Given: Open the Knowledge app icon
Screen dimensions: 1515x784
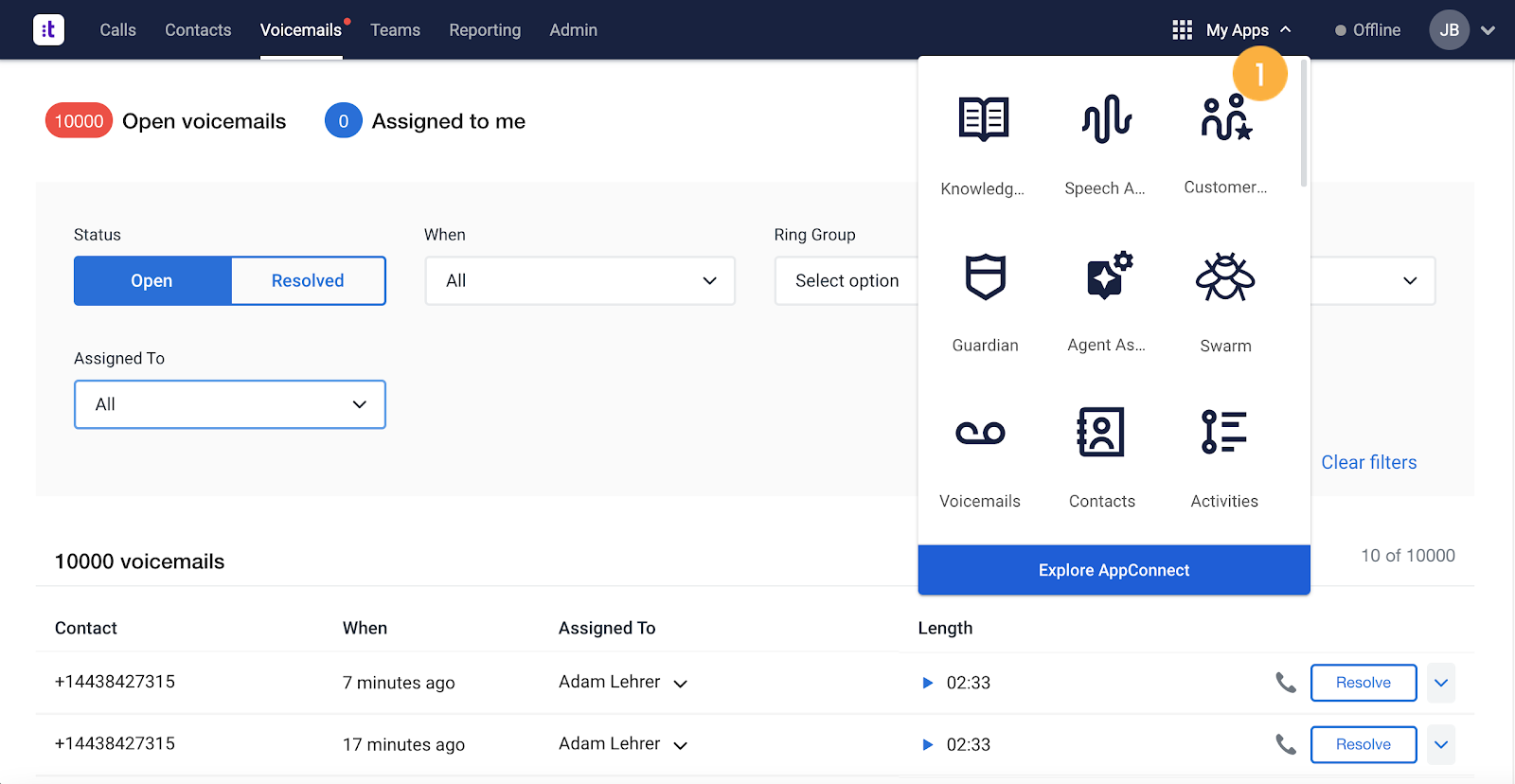Looking at the screenshot, I should click(984, 119).
